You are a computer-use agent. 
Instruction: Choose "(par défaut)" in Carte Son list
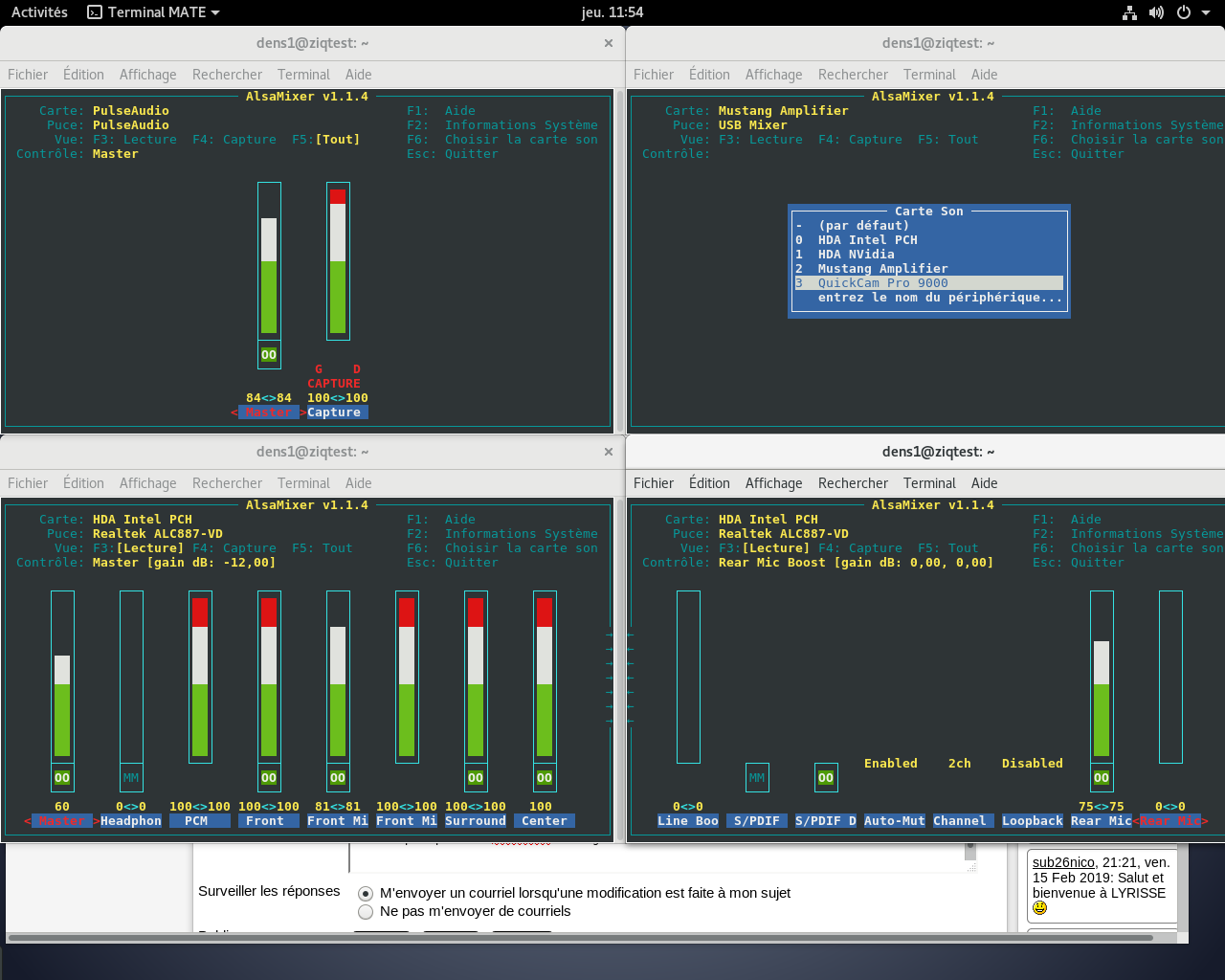pyautogui.click(x=928, y=226)
